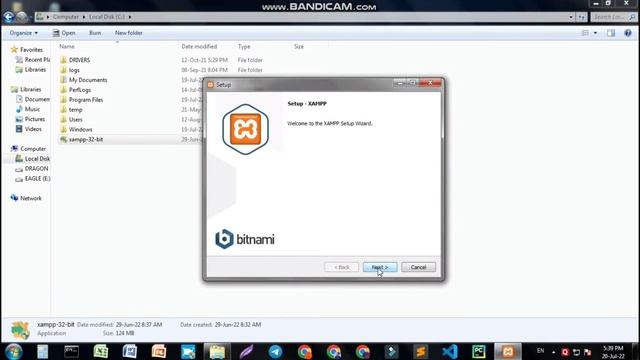Open the Music library in the sidebar

point(32,109)
